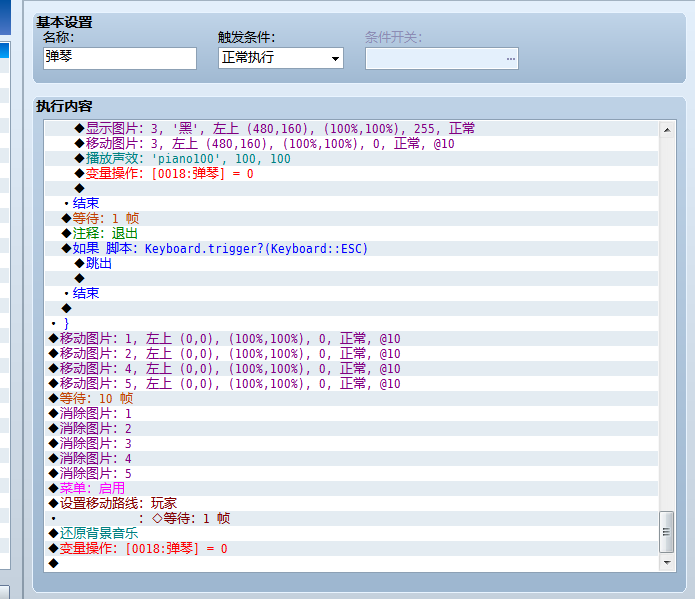The image size is (695, 599).
Task: Select the 等待: 1 帧 command line
Action: (351, 219)
